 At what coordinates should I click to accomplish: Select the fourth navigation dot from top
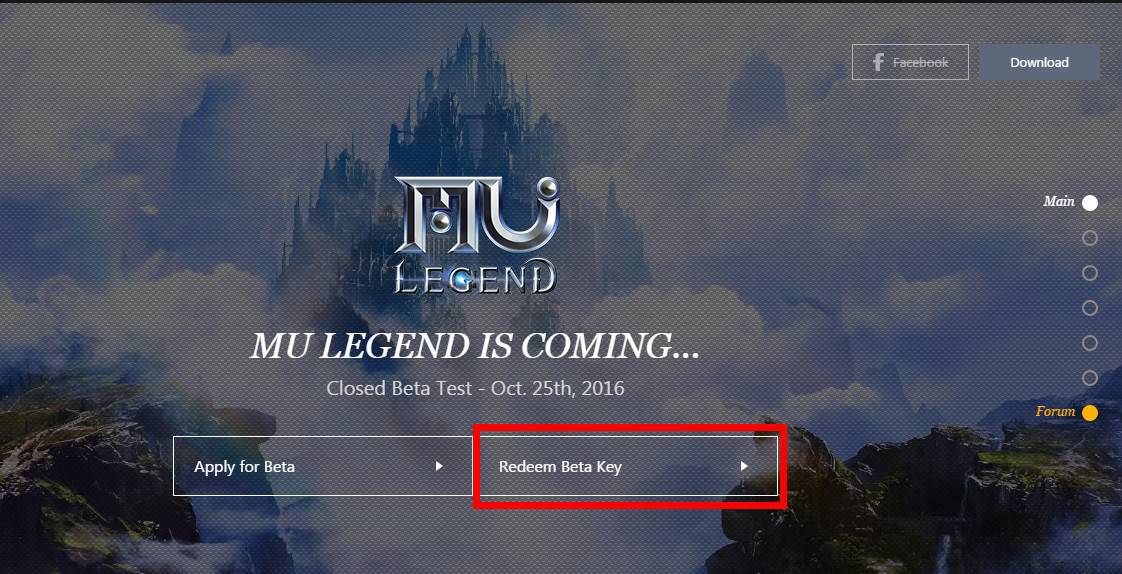tap(1090, 308)
